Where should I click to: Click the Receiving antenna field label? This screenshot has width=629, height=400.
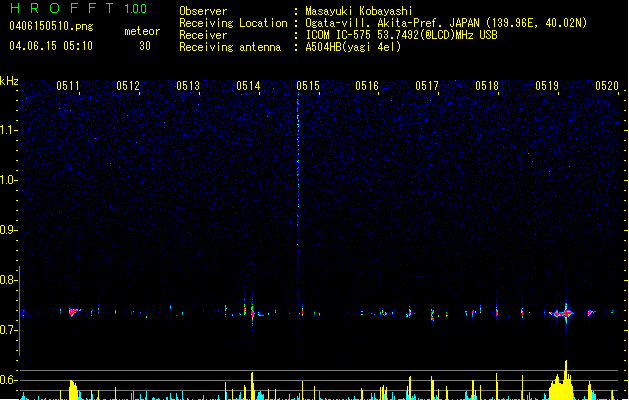click(x=230, y=47)
